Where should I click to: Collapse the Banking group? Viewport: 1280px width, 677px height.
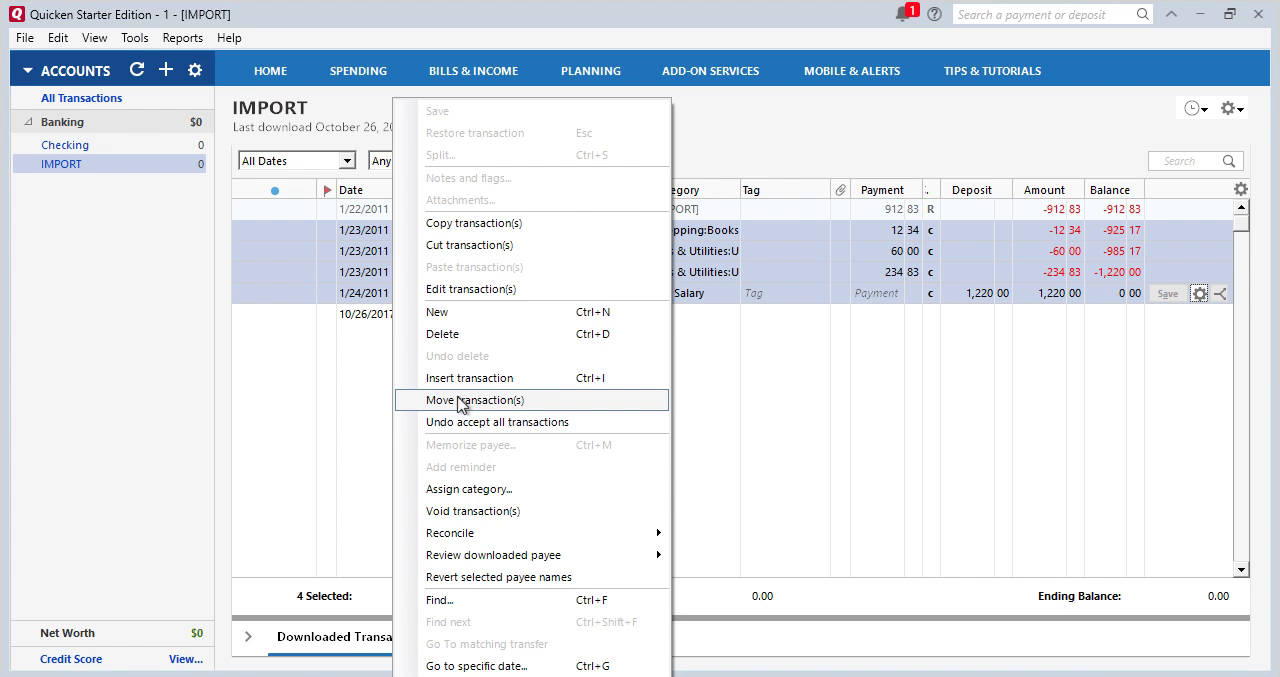(x=28, y=122)
